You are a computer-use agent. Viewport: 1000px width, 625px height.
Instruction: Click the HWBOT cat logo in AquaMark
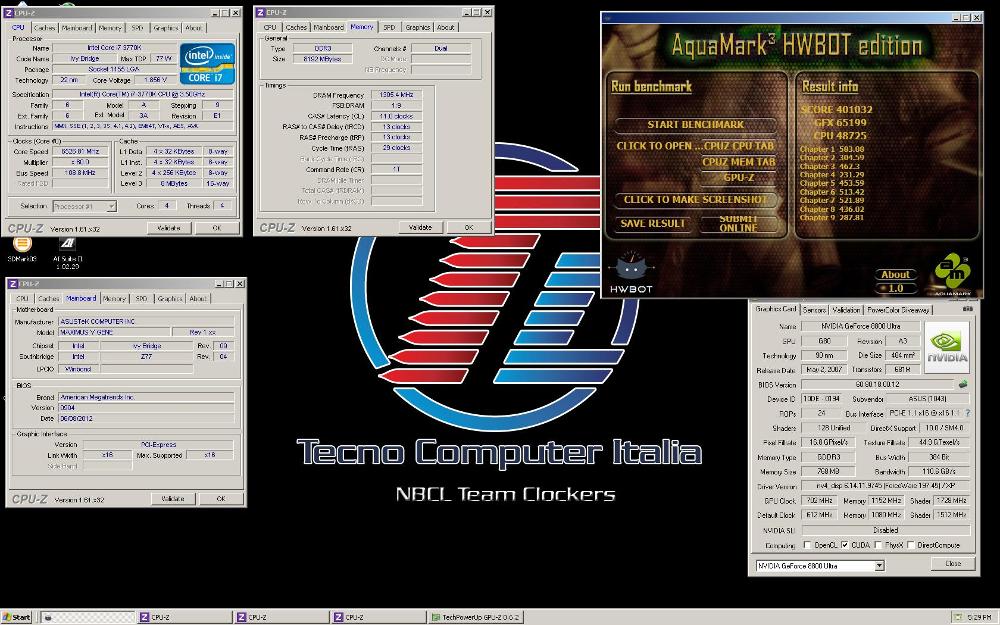(x=631, y=272)
